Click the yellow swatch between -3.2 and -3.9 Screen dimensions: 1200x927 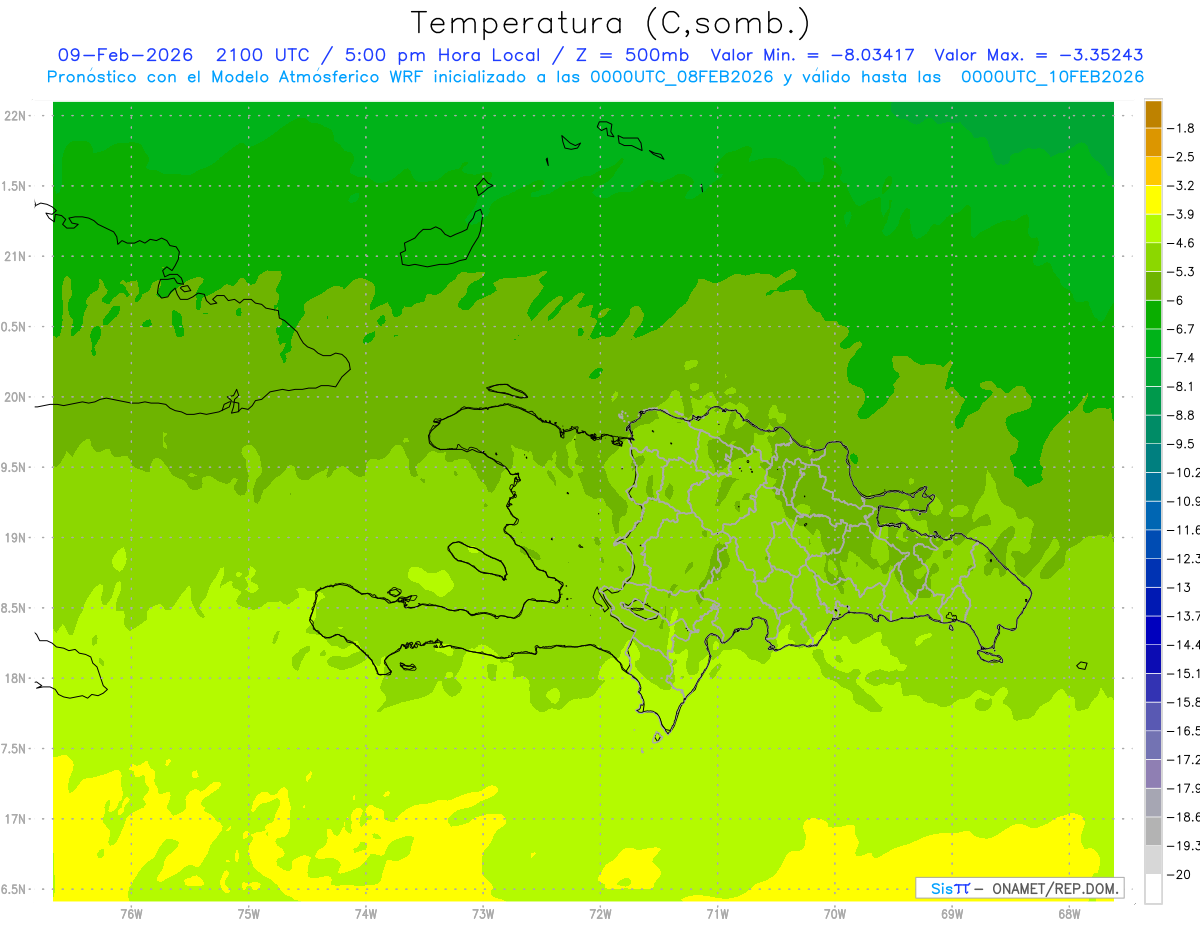coord(1153,200)
